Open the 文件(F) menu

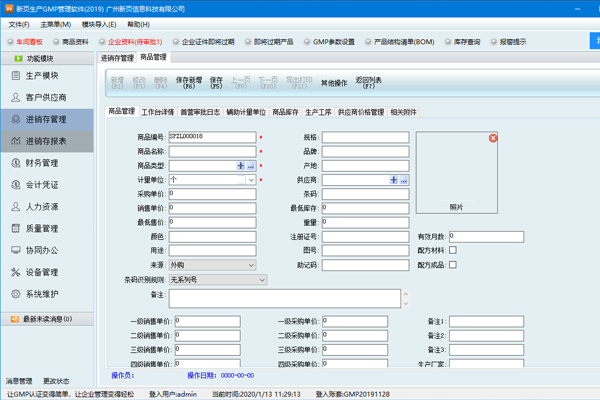pyautogui.click(x=19, y=24)
